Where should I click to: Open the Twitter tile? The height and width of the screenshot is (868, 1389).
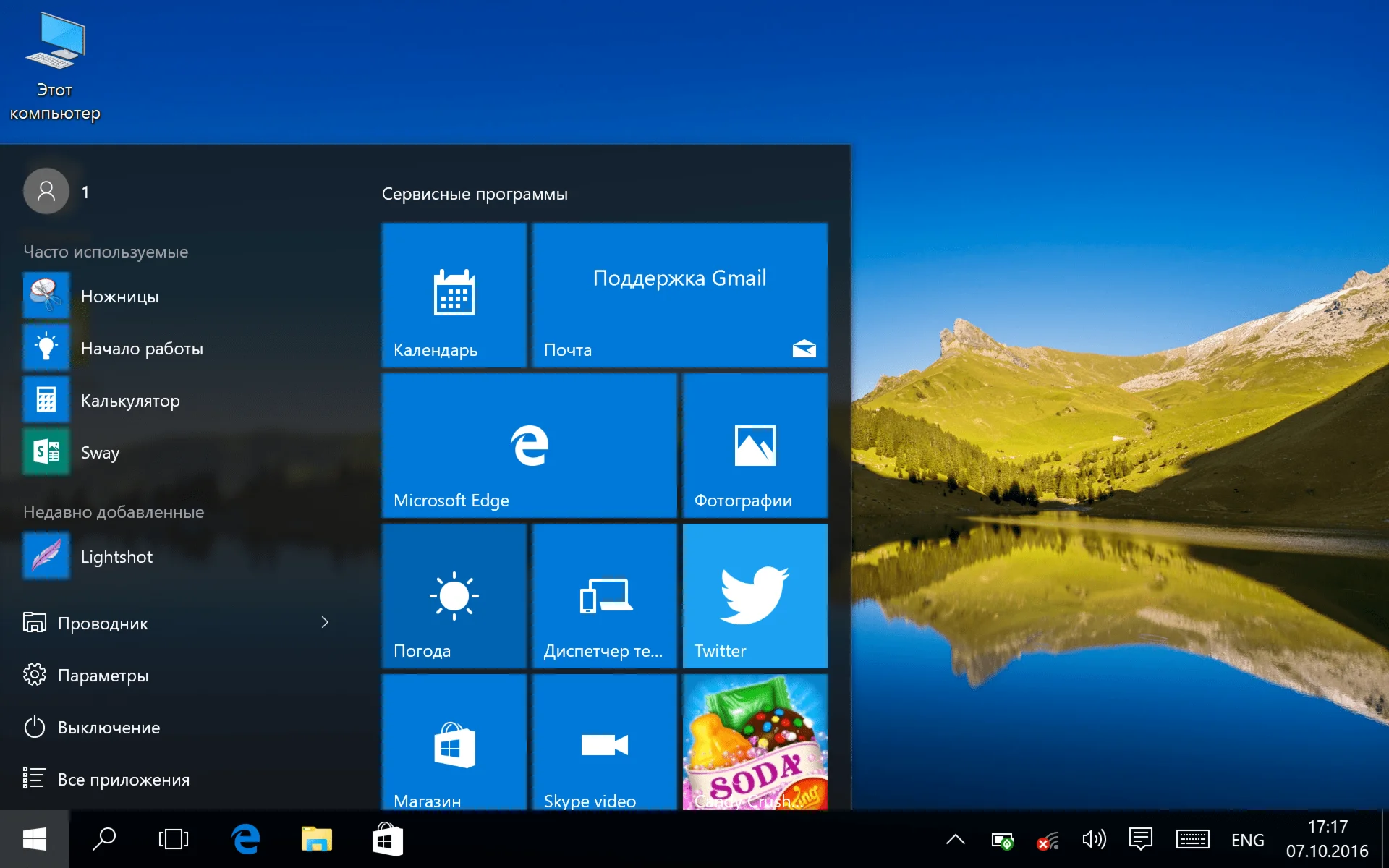point(755,596)
